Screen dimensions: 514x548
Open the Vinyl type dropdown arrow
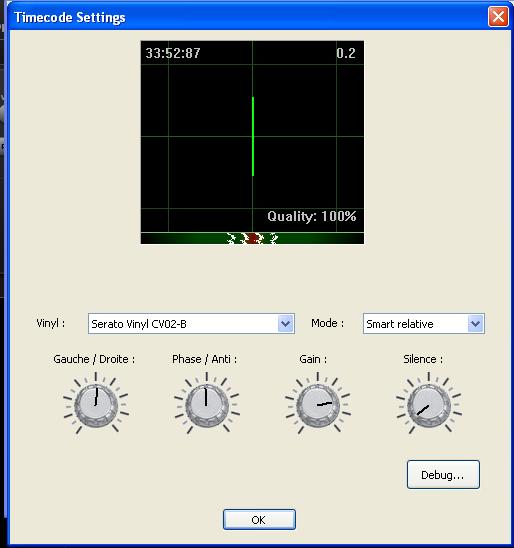pyautogui.click(x=285, y=324)
